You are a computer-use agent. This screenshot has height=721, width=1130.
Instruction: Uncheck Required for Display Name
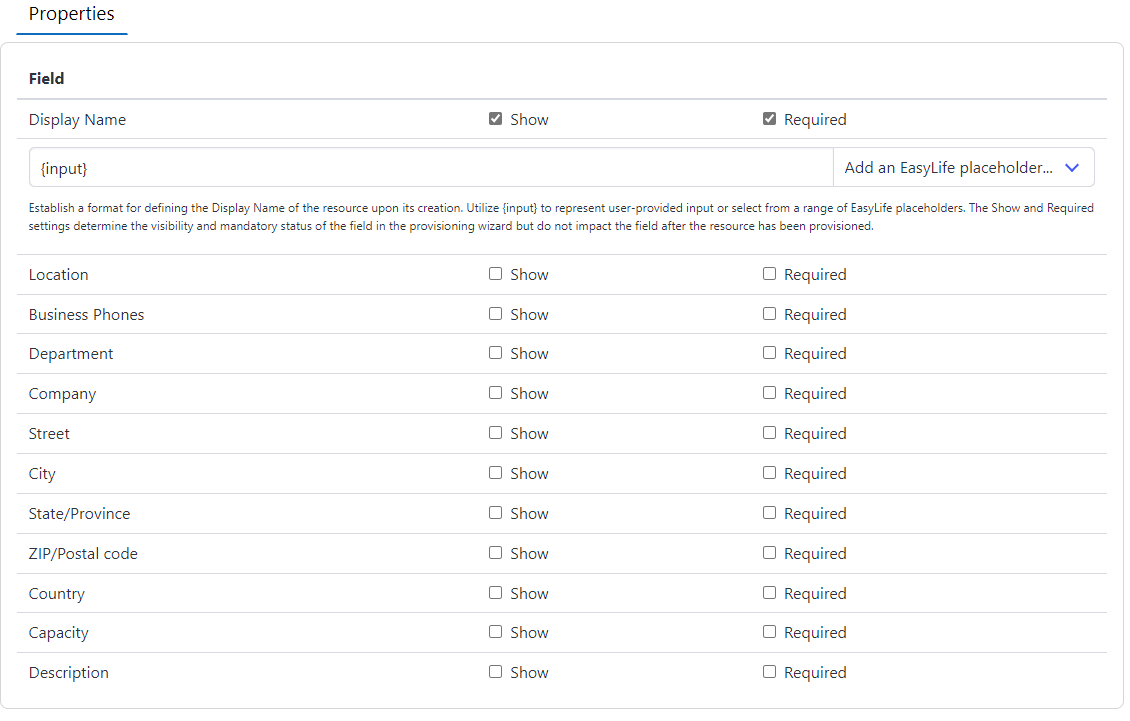click(769, 119)
